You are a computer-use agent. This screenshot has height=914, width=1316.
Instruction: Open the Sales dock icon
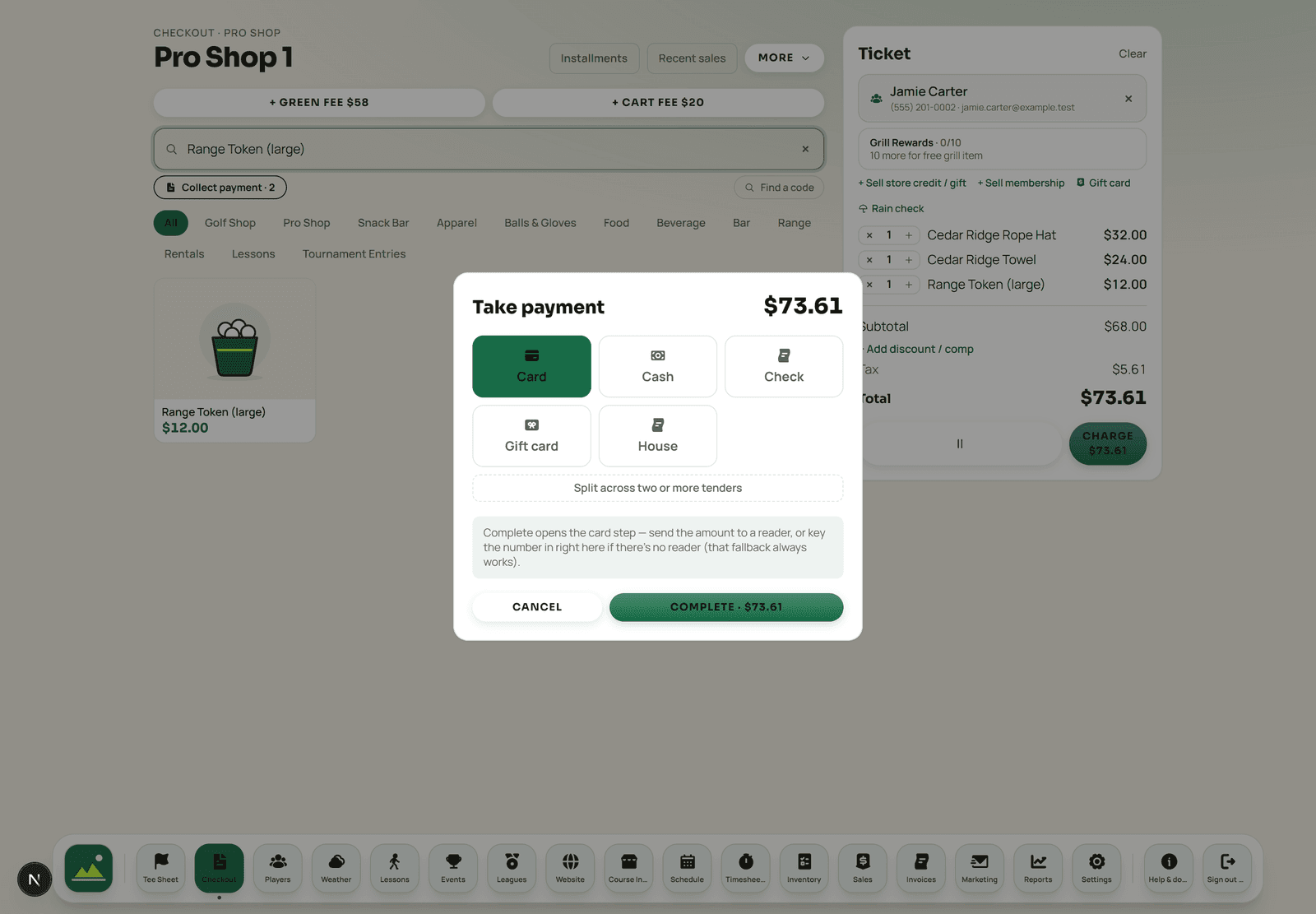[863, 868]
